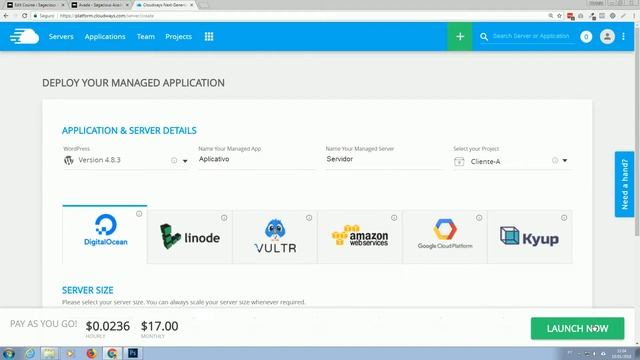The height and width of the screenshot is (360, 640).
Task: Click the project folder icon beside Cliente-A
Action: click(459, 162)
